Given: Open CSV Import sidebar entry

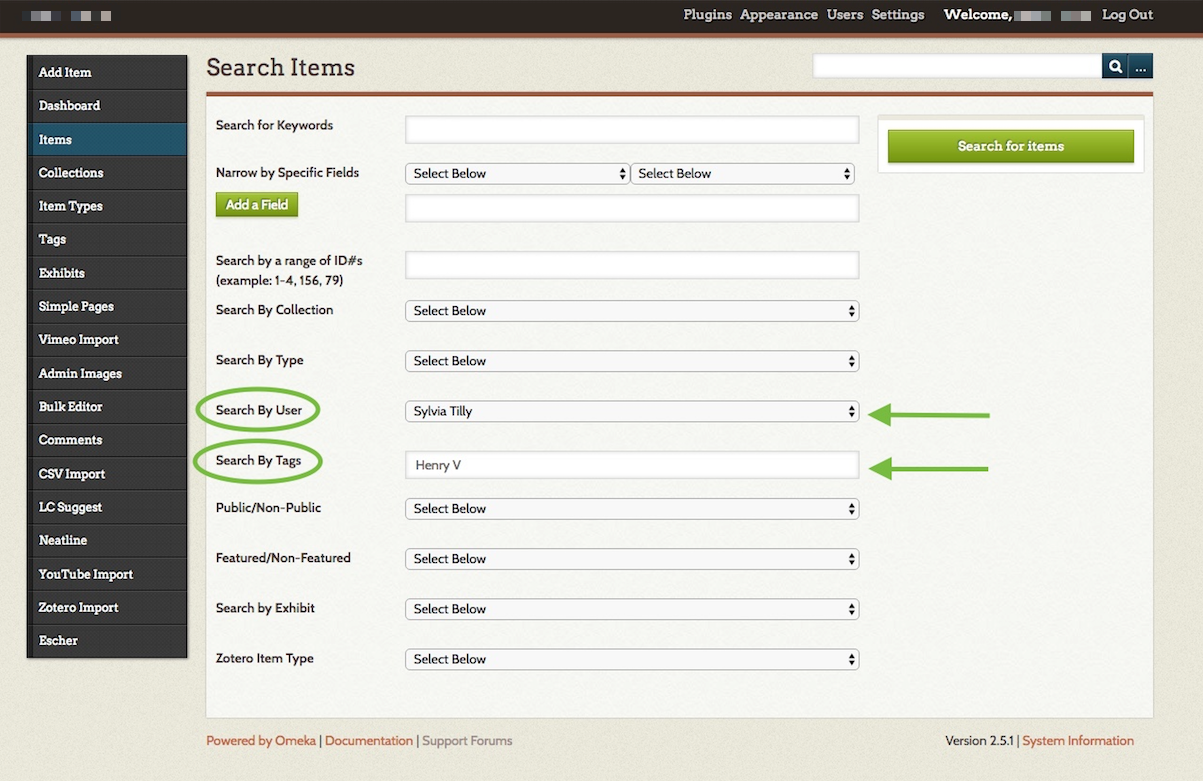Looking at the screenshot, I should 107,473.
